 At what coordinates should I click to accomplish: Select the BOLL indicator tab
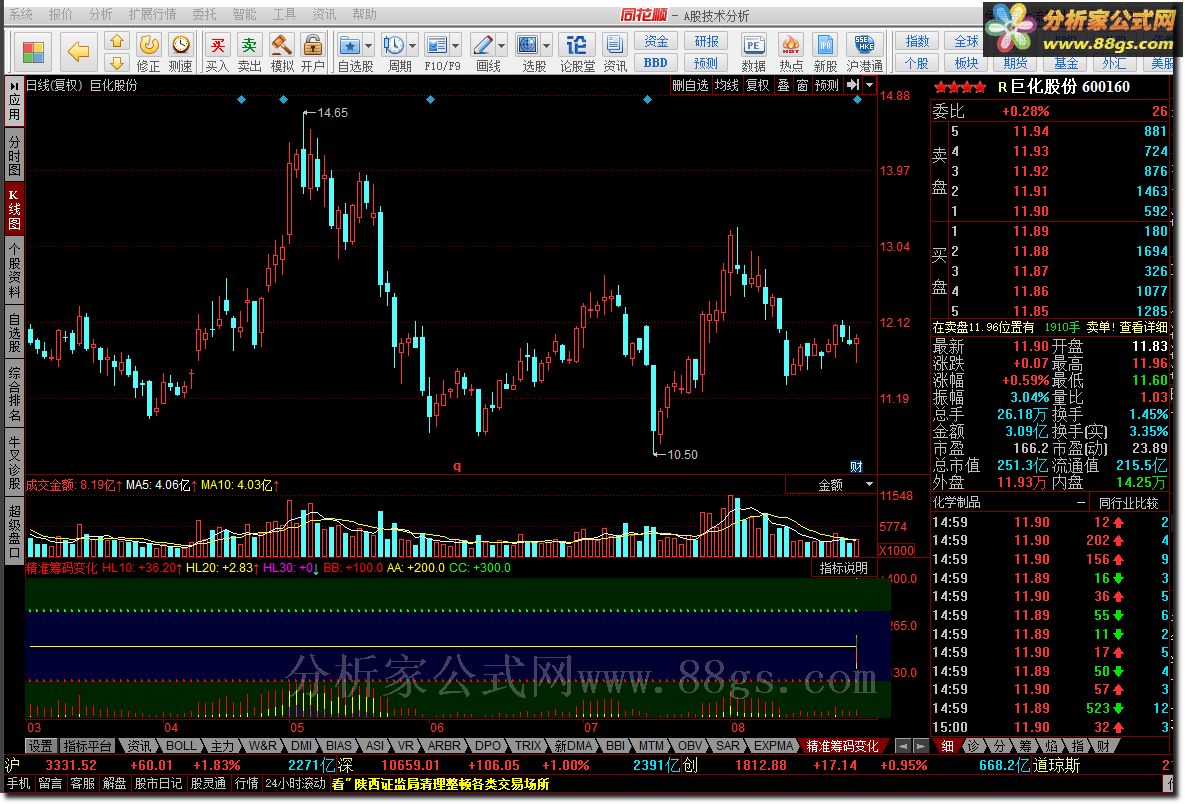pyautogui.click(x=181, y=746)
